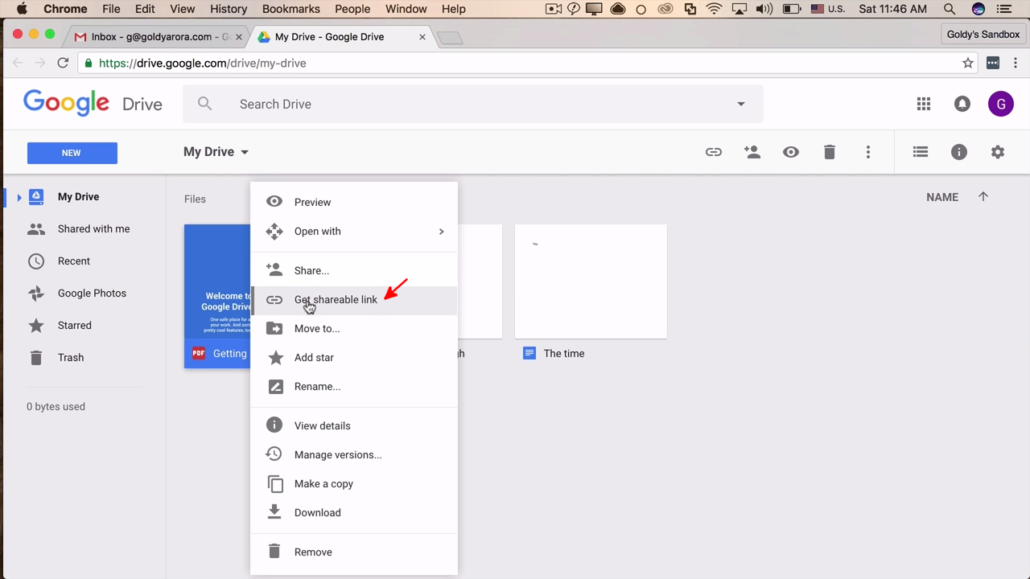Click the extension icon beside bookmark star
Viewport: 1030px width, 579px height.
click(x=993, y=63)
